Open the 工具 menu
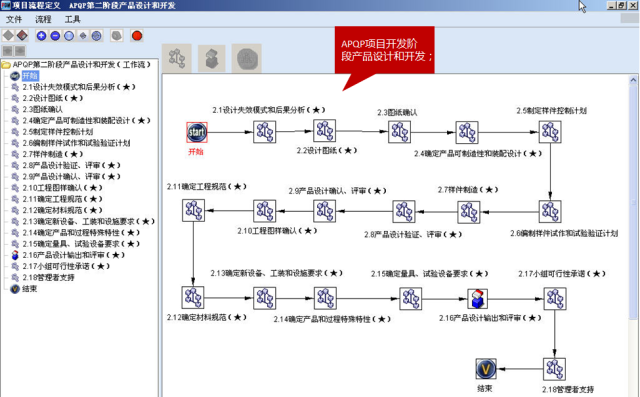The image size is (640, 397). click(72, 19)
